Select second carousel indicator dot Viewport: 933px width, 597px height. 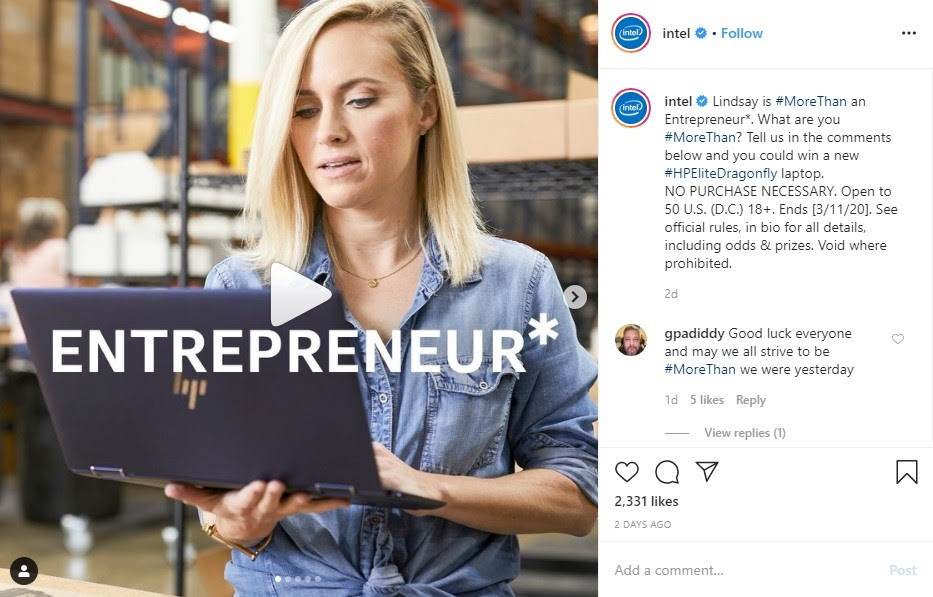tap(288, 579)
